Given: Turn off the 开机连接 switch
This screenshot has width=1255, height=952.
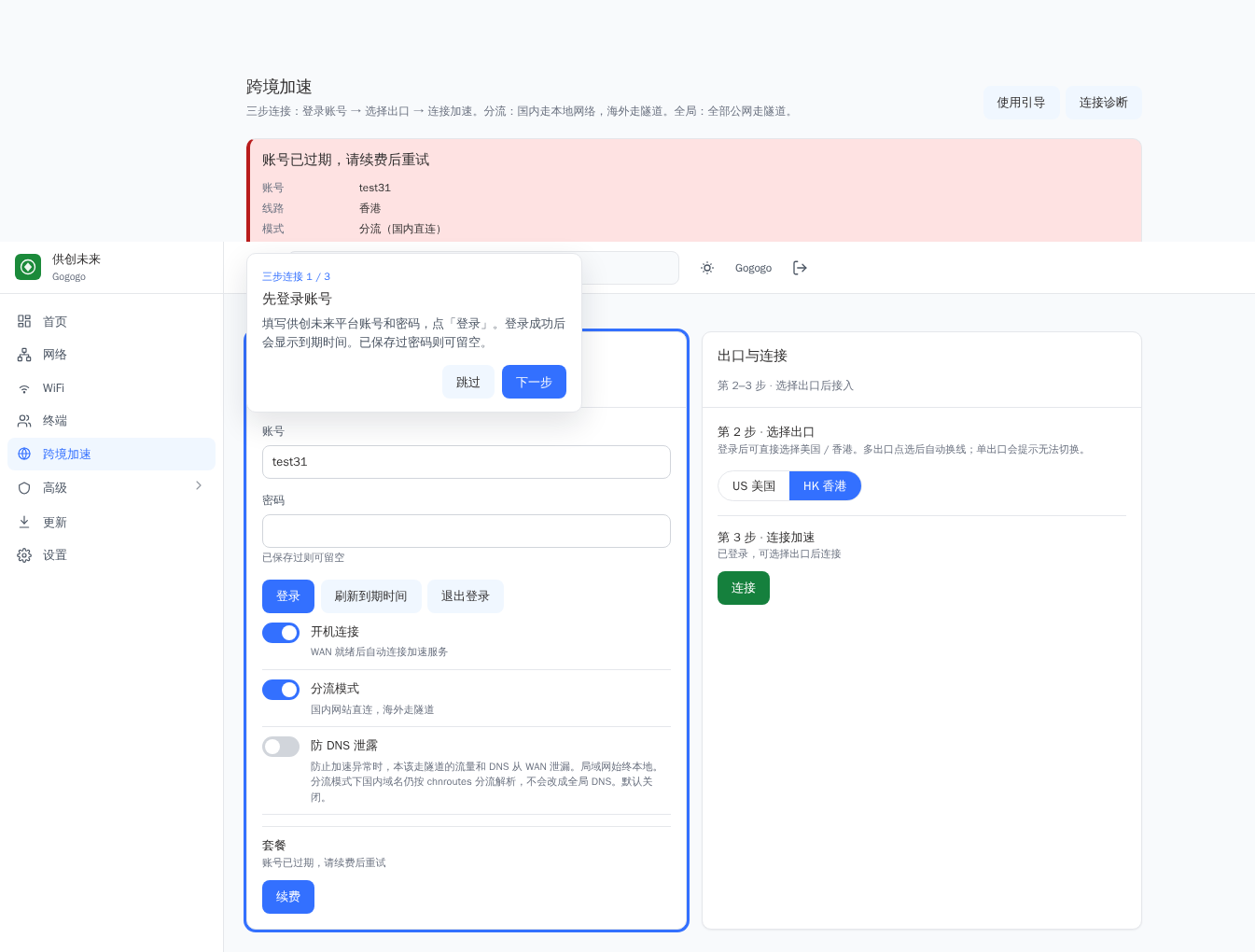Looking at the screenshot, I should pyautogui.click(x=281, y=633).
